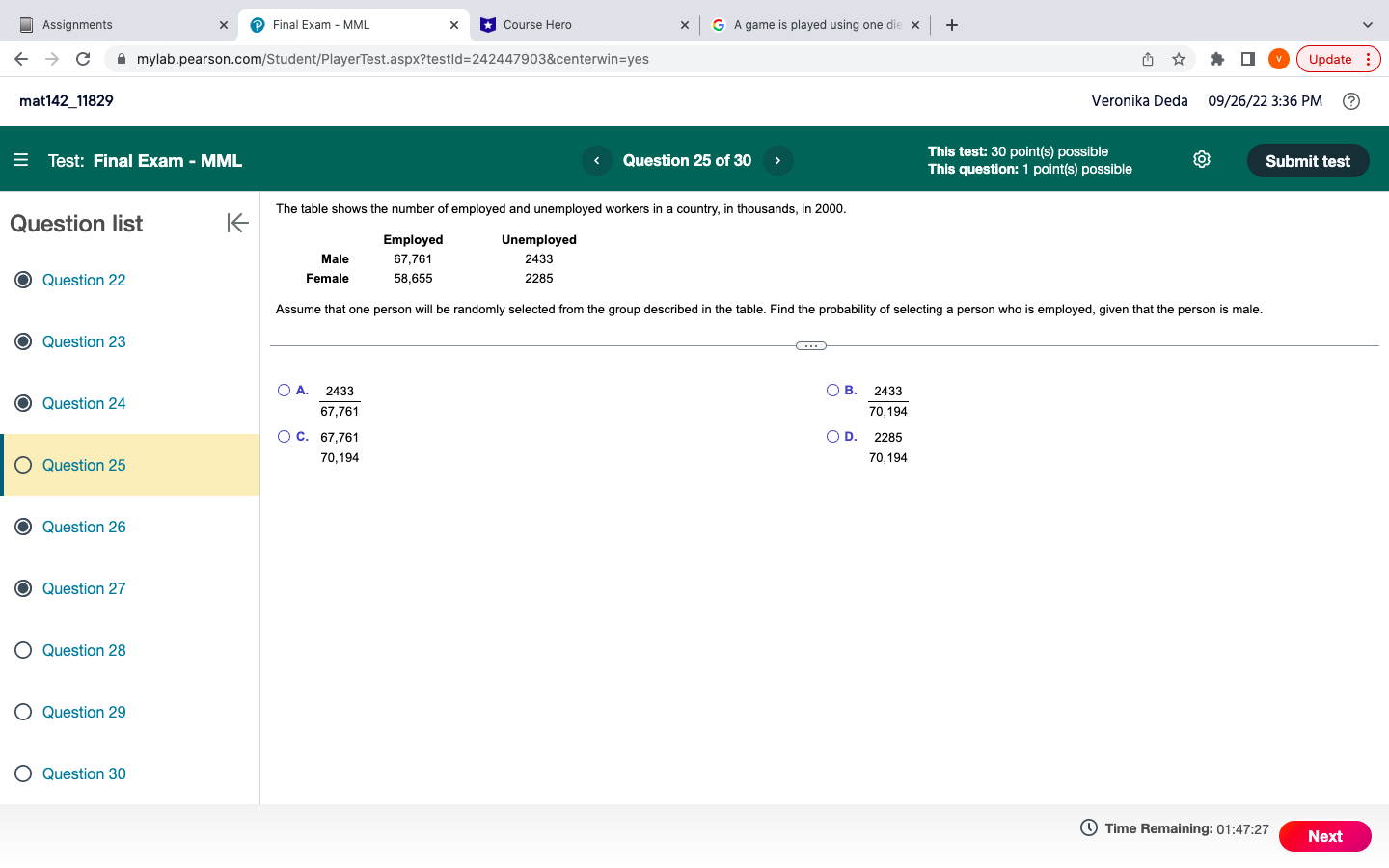Click the 2433 unemployed male cell
The height and width of the screenshot is (868, 1389).
[x=539, y=258]
